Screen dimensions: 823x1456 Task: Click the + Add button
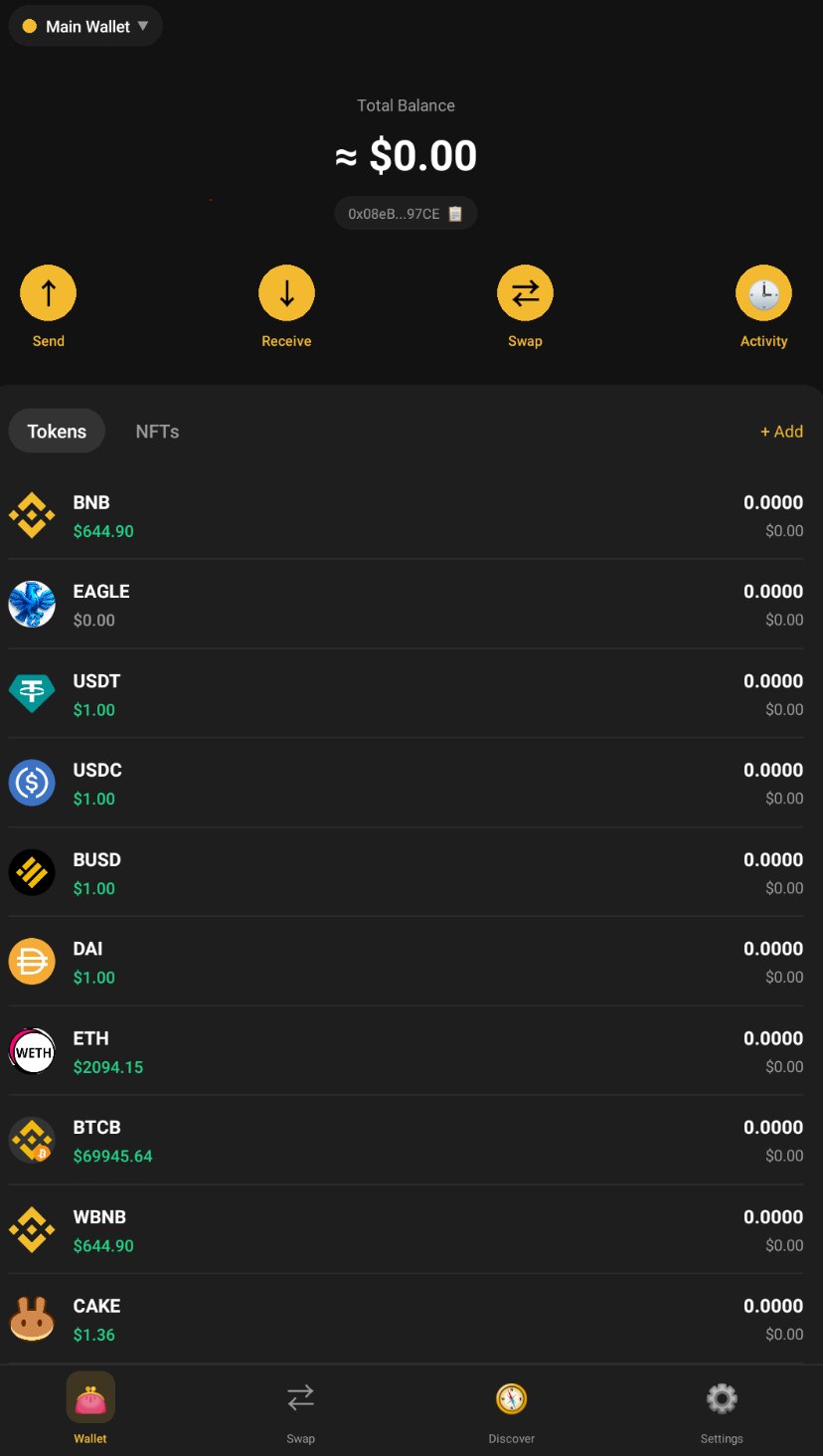coord(781,432)
